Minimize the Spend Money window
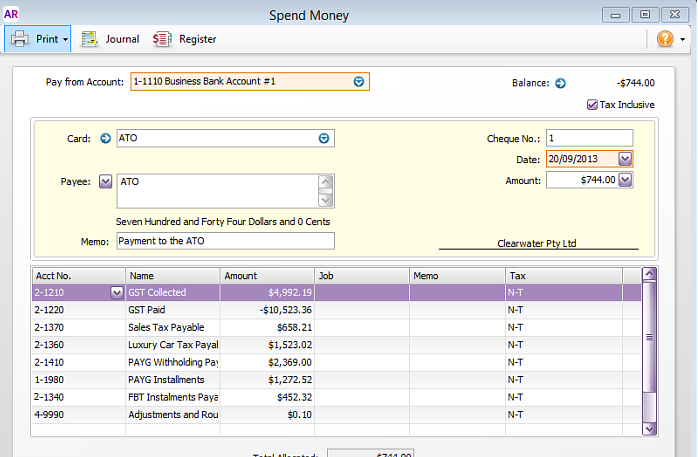Screen dimensions: 698x457 [616, 15]
